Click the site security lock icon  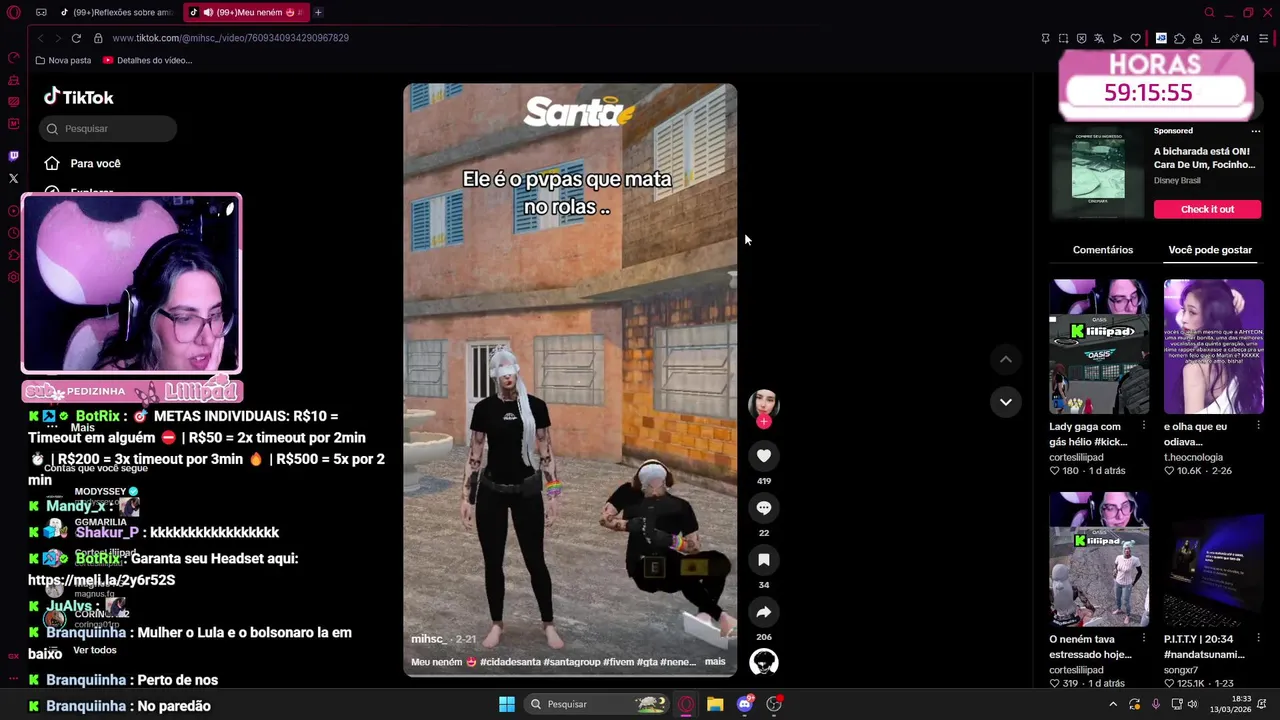(98, 38)
